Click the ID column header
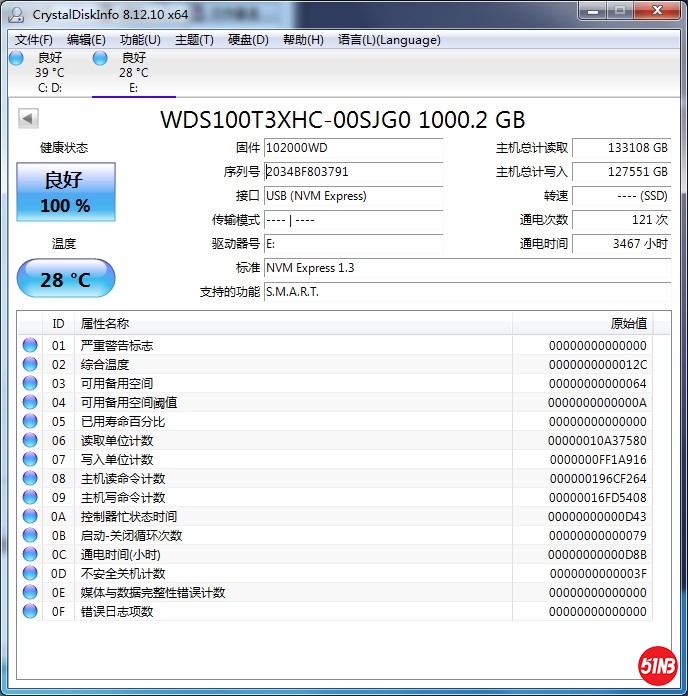688x696 pixels. 58,324
